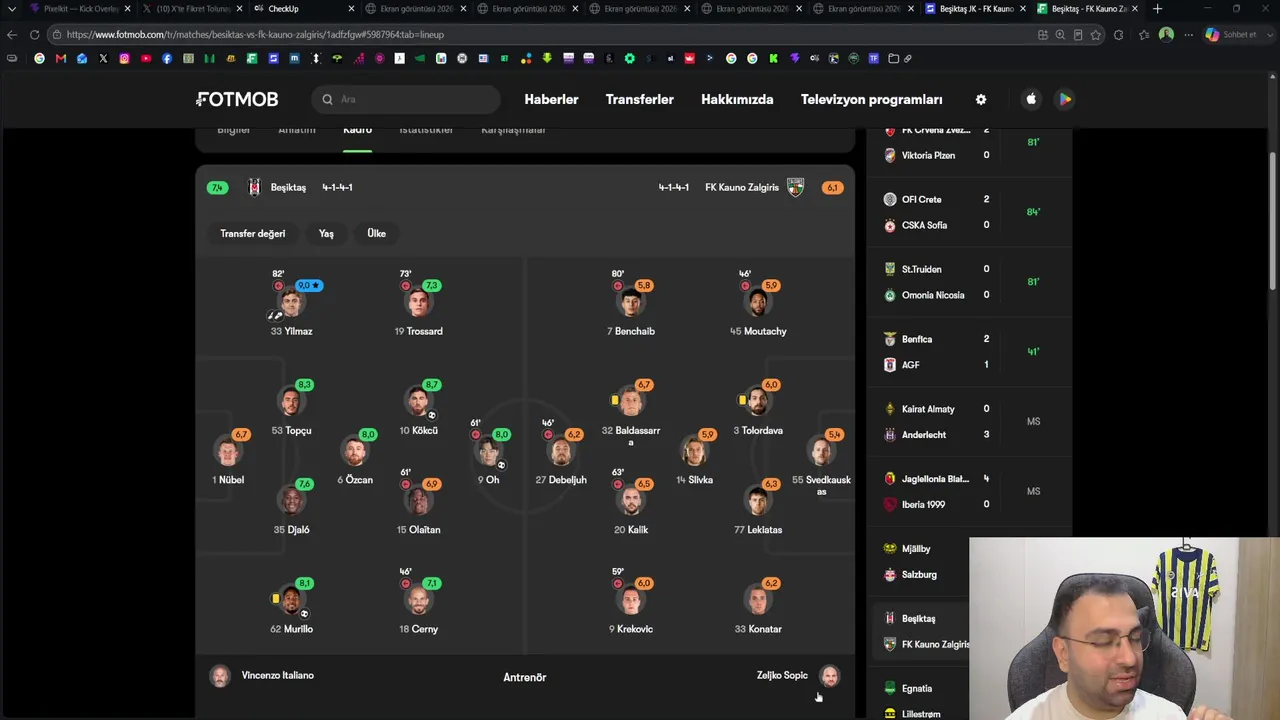Open the Gmail bookmark icon

pyautogui.click(x=61, y=58)
